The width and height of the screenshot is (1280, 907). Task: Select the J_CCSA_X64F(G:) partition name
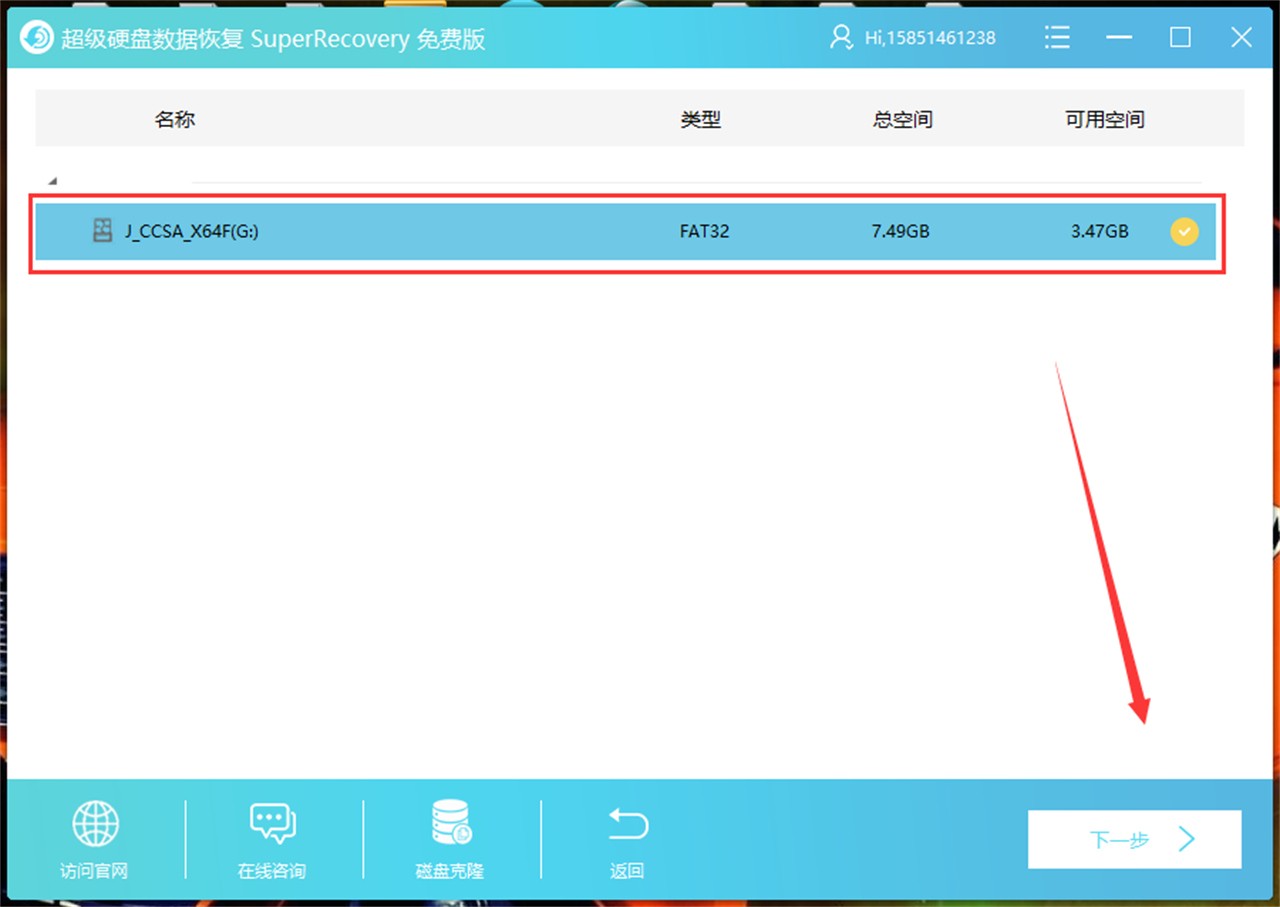click(192, 232)
